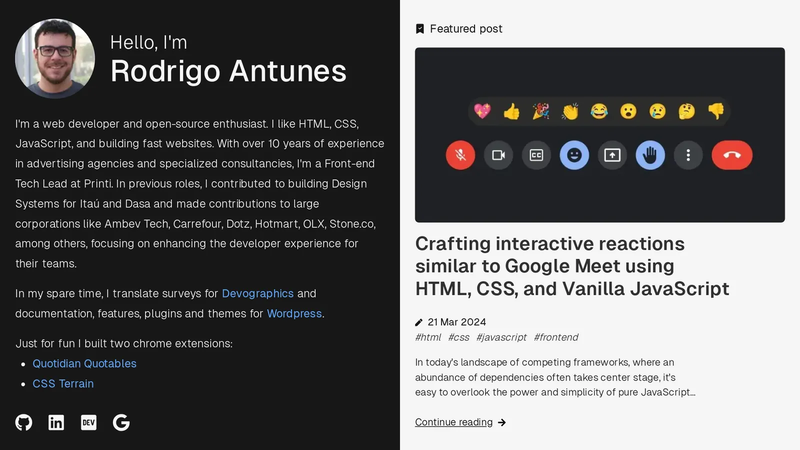
Task: Open the LinkedIn profile icon
Action: pyautogui.click(x=56, y=422)
